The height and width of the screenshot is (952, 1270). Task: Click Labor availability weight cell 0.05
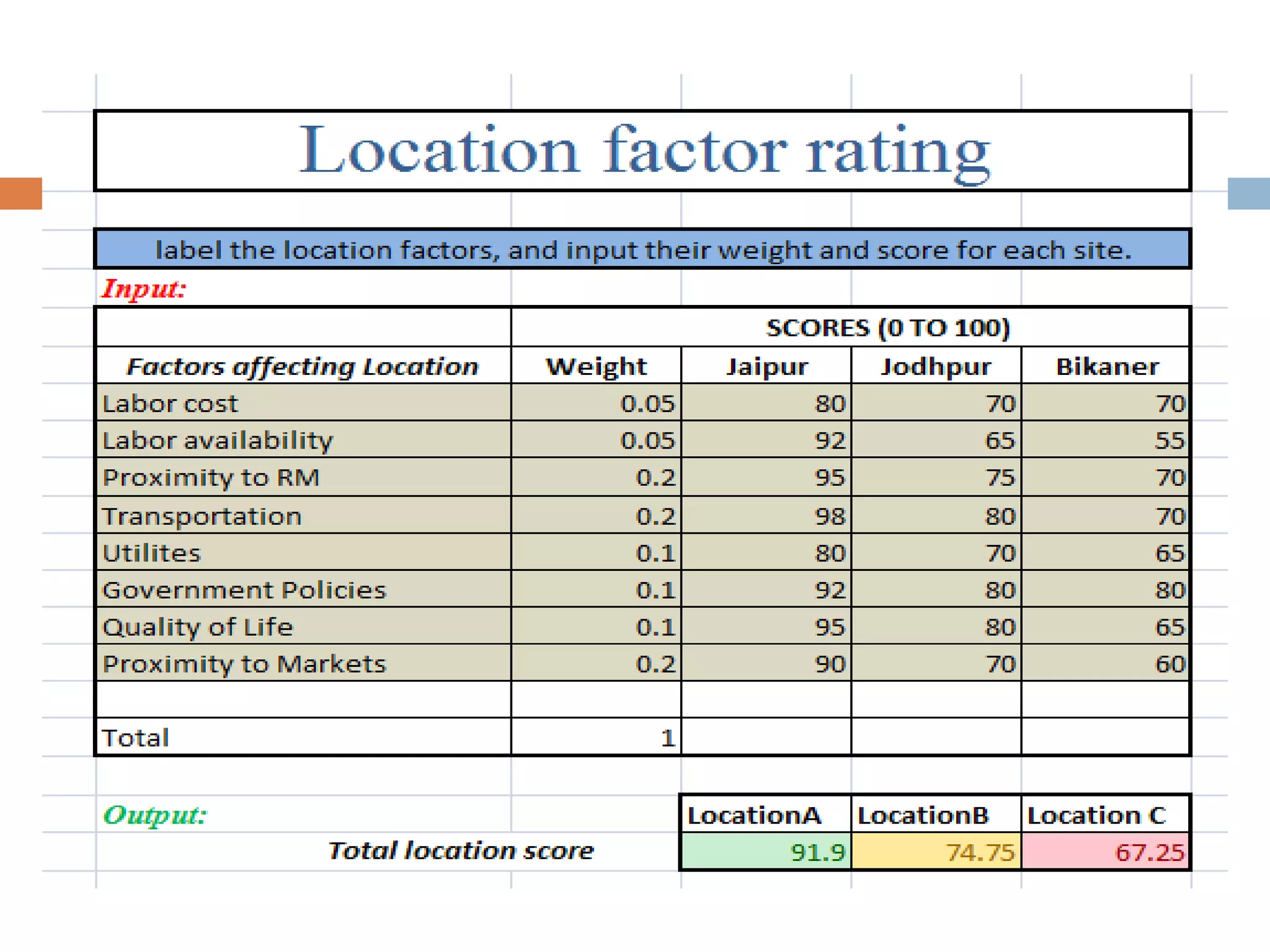pos(596,440)
